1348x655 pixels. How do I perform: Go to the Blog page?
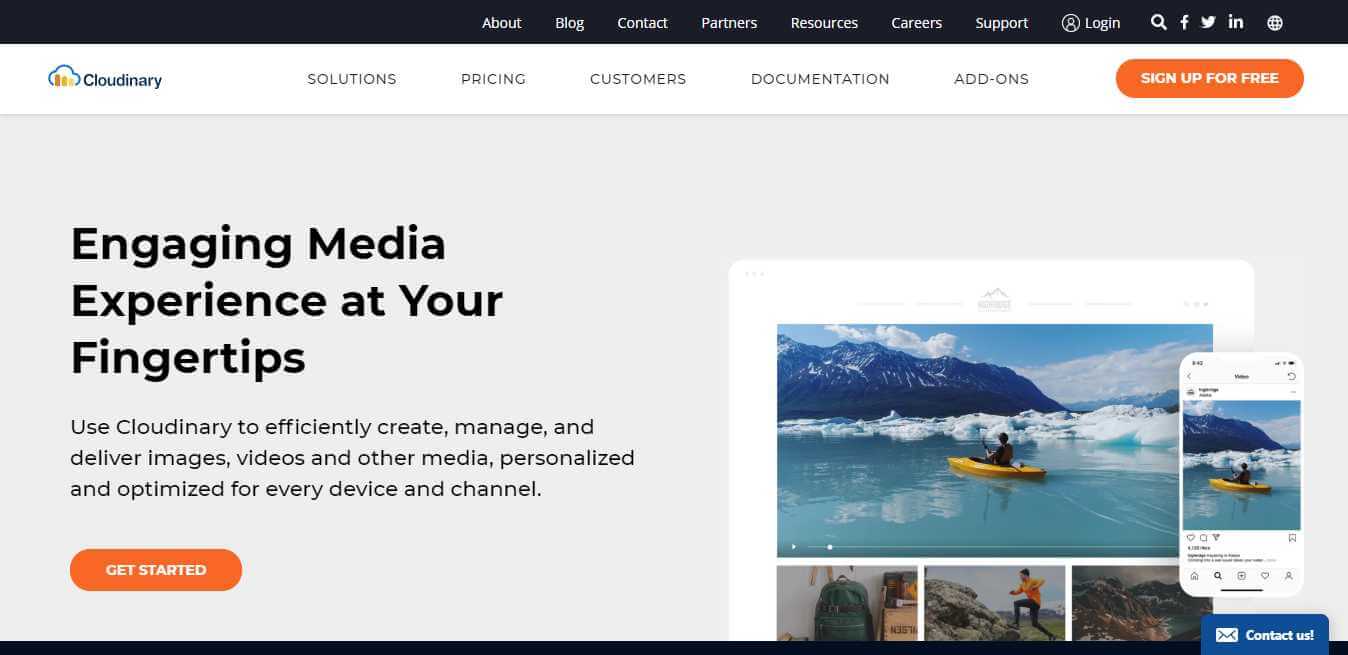point(570,23)
